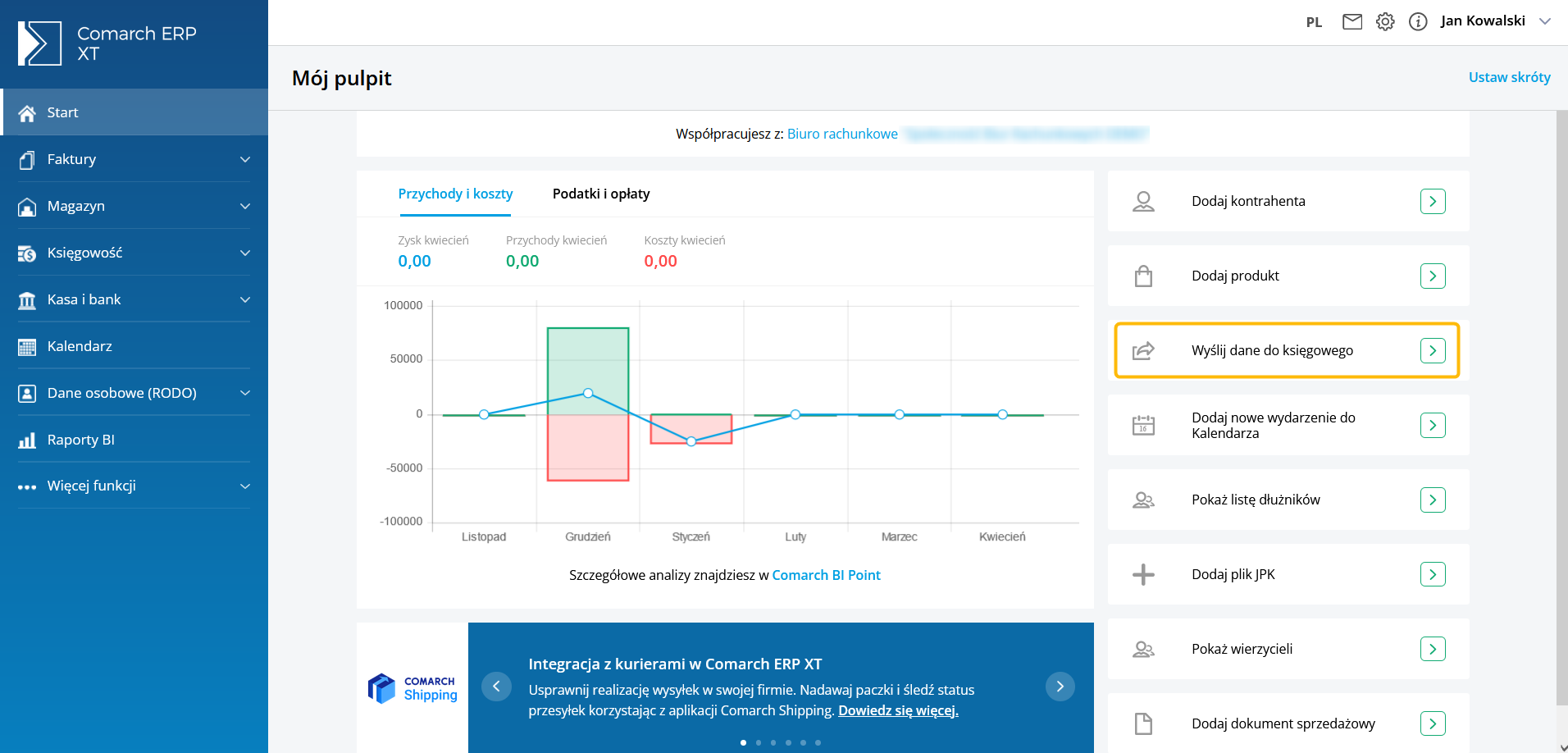Click the Więcej funkcji three-dots icon
Image resolution: width=1568 pixels, height=753 pixels.
point(27,486)
